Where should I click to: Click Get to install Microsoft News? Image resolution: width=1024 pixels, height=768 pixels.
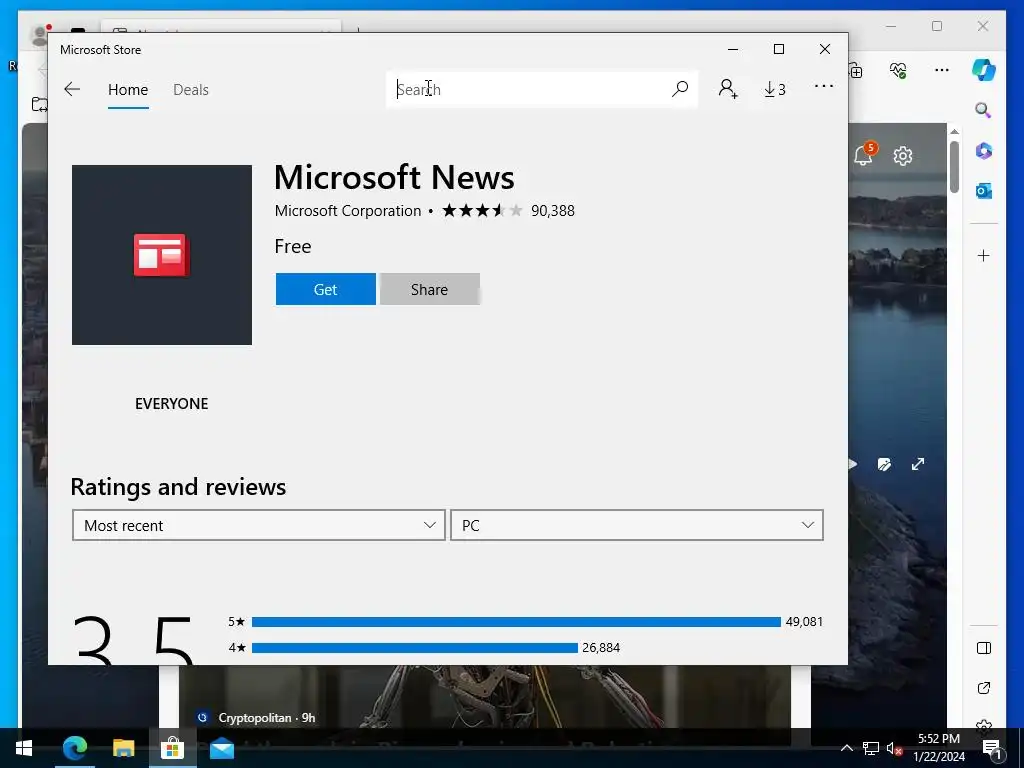tap(325, 289)
